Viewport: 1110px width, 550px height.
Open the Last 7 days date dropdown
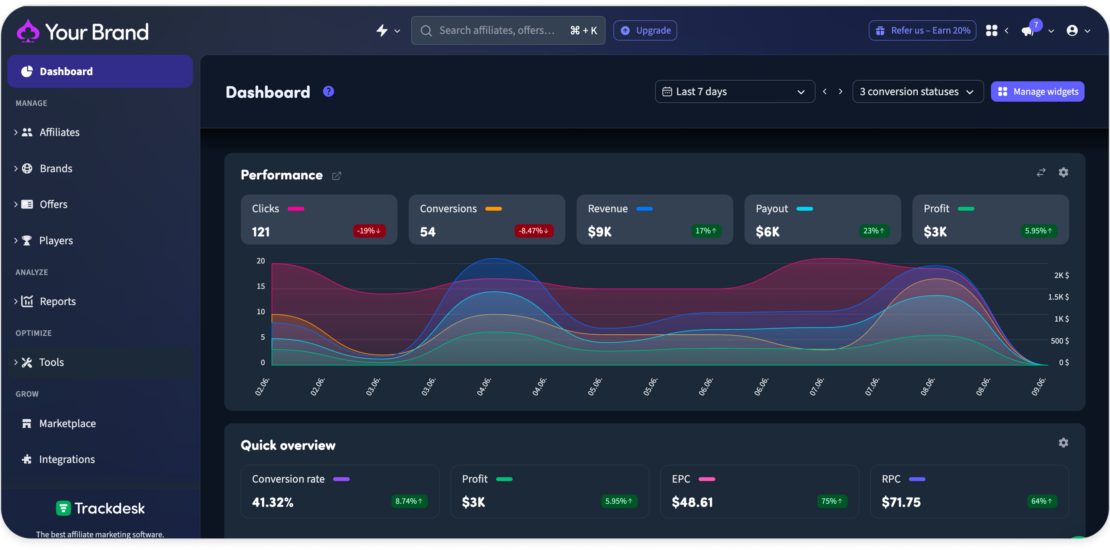point(735,91)
